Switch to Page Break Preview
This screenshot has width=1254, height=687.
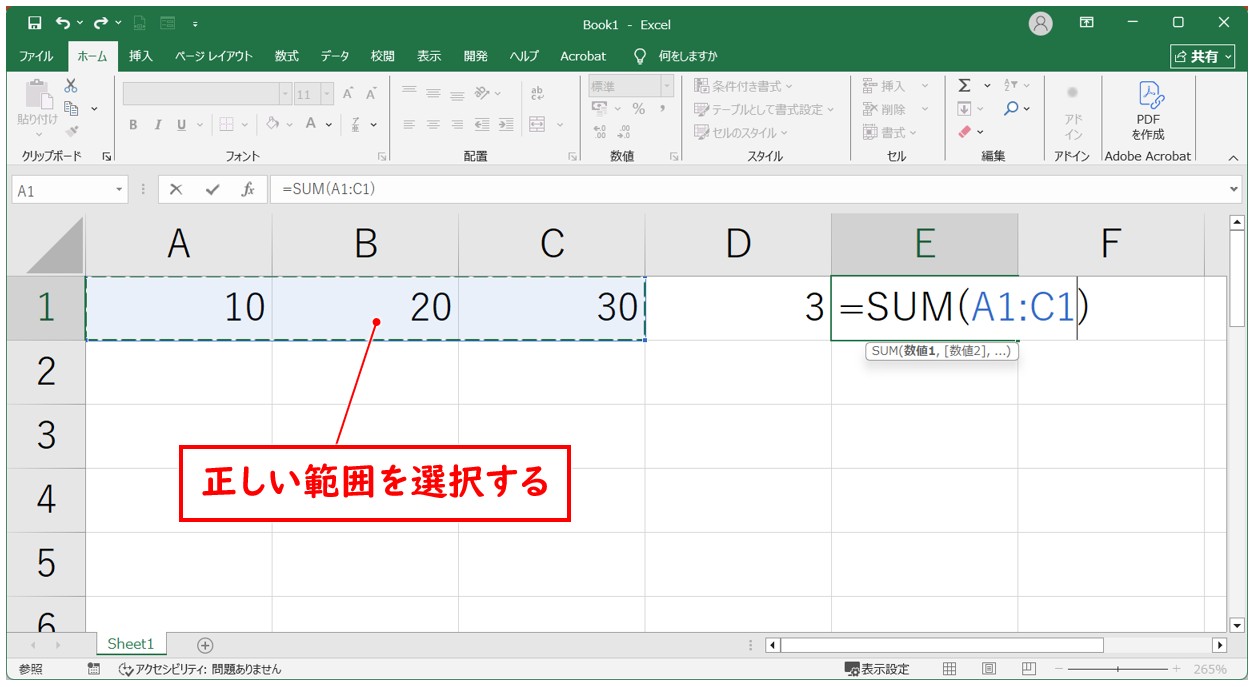pos(1029,669)
